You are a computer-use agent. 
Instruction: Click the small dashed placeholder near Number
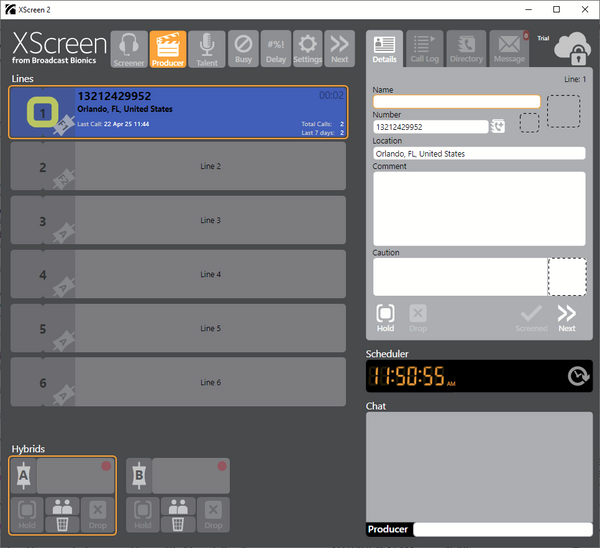tap(529, 123)
